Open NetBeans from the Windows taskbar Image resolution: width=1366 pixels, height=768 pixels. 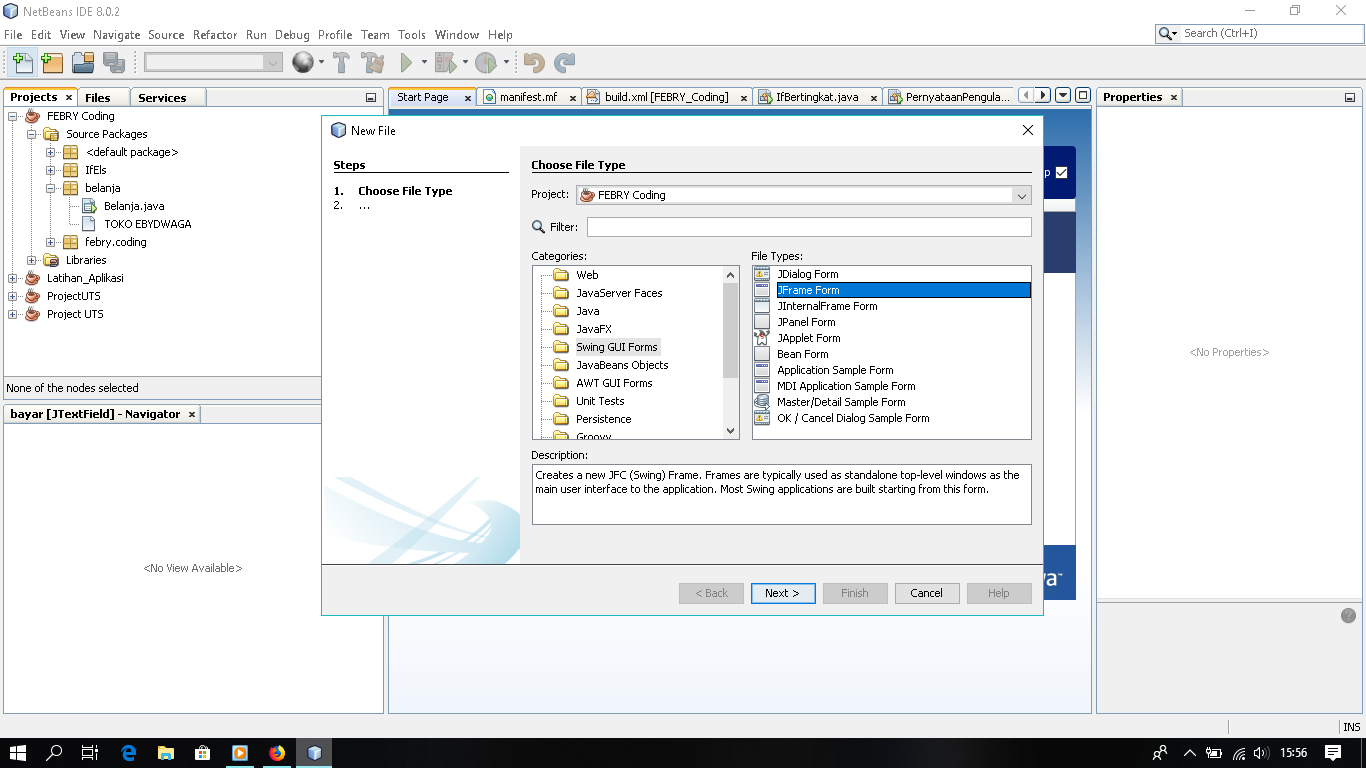315,753
